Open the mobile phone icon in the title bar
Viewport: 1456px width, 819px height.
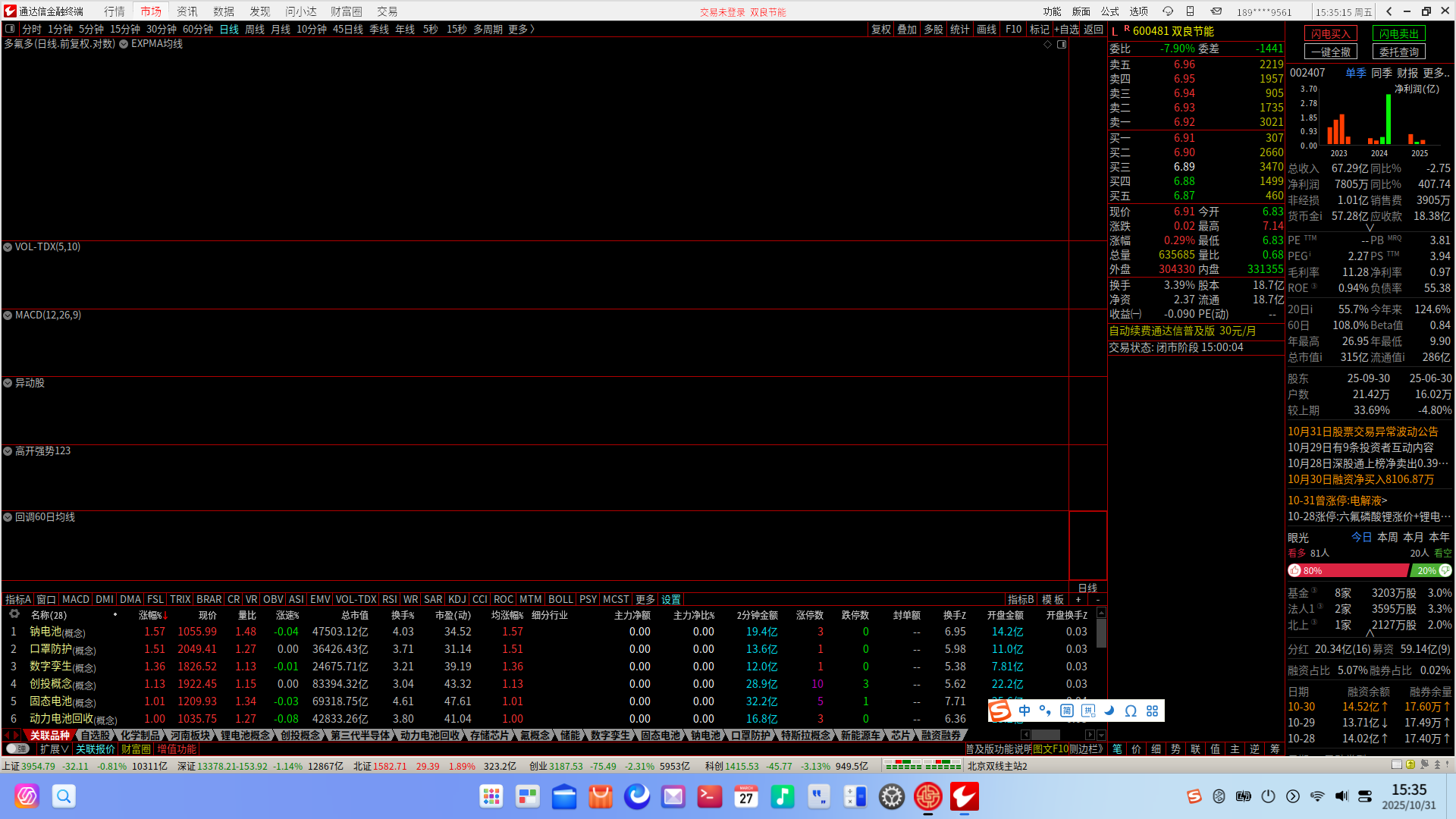1191,11
